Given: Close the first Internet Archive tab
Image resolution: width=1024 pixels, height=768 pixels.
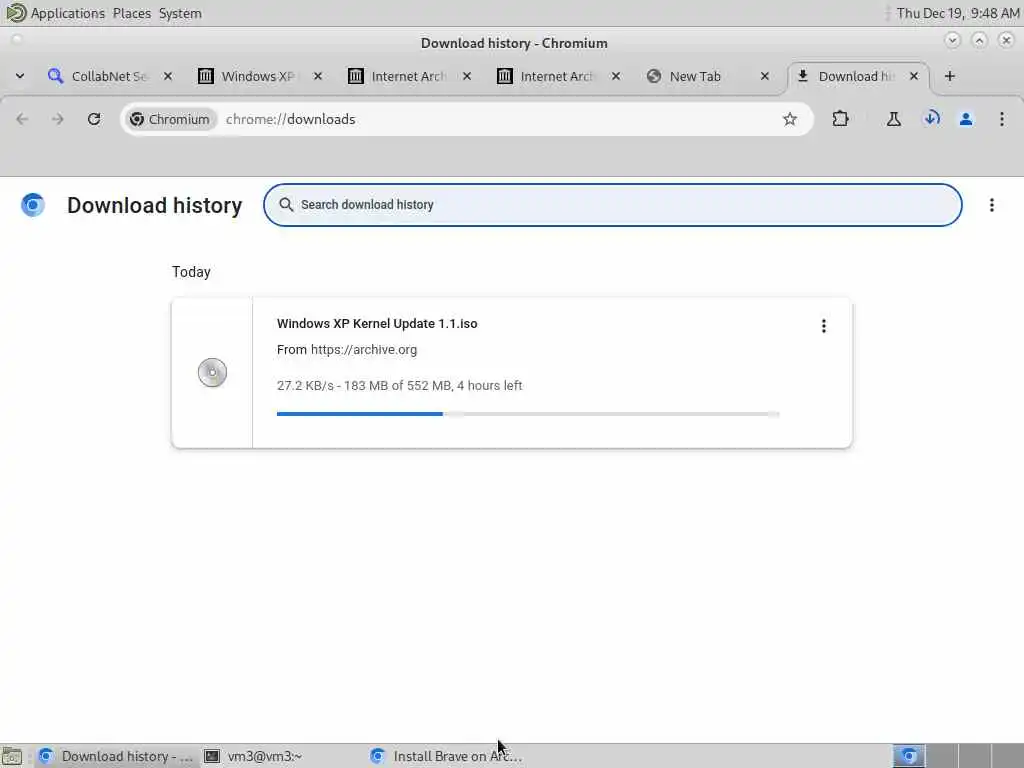Looking at the screenshot, I should coord(467,76).
